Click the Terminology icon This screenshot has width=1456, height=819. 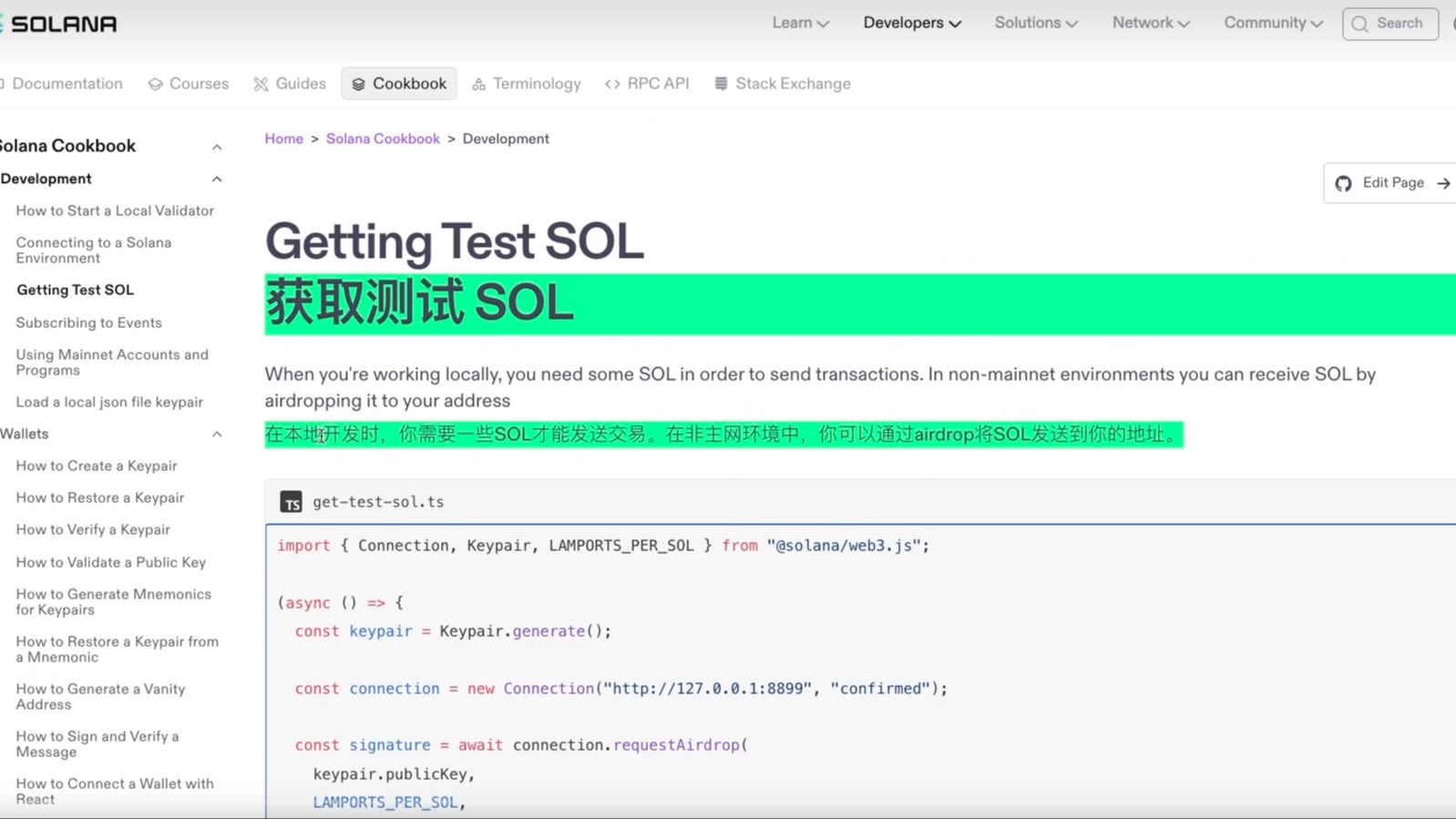[478, 85]
